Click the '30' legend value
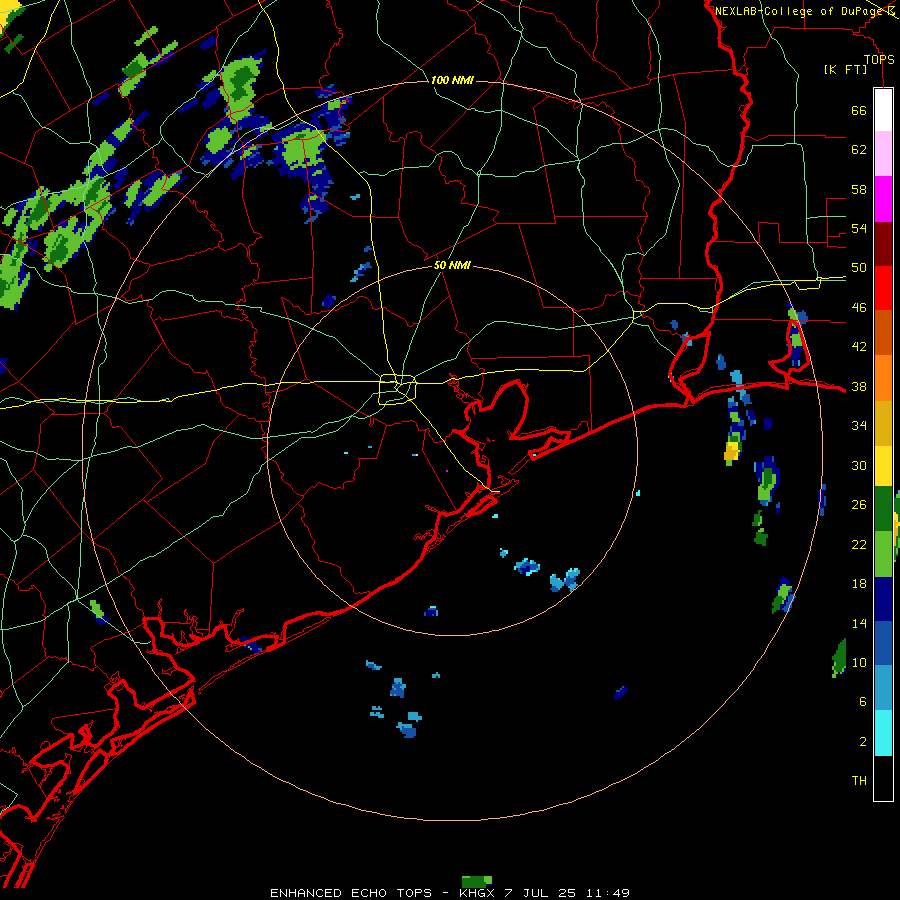The image size is (900, 900). (859, 465)
